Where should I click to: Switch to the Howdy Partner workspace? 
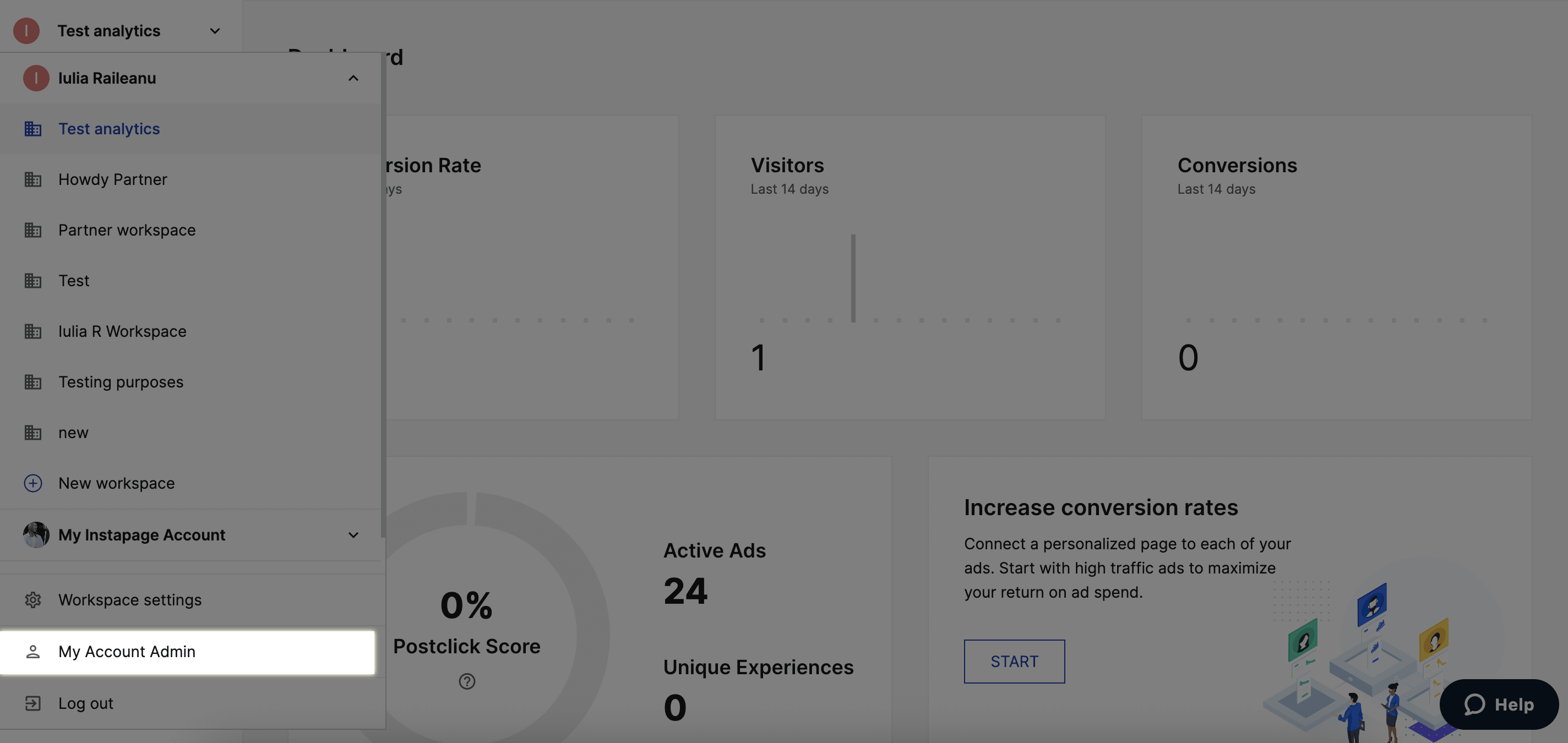190,179
